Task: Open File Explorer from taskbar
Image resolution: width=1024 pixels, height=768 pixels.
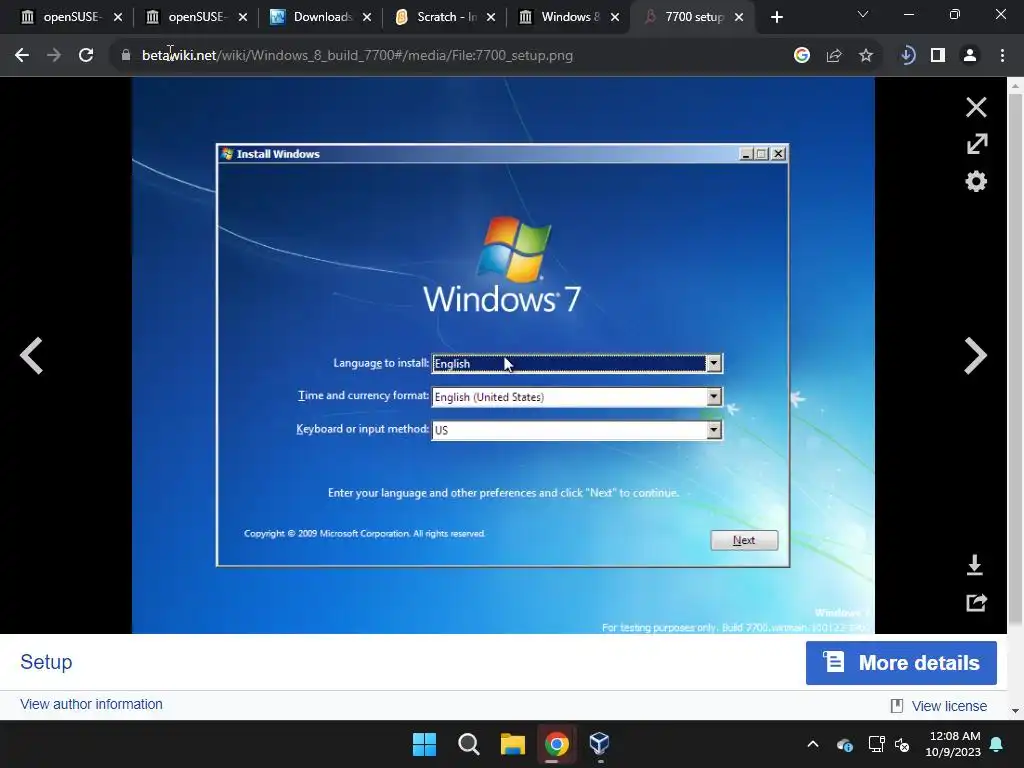Action: click(513, 744)
